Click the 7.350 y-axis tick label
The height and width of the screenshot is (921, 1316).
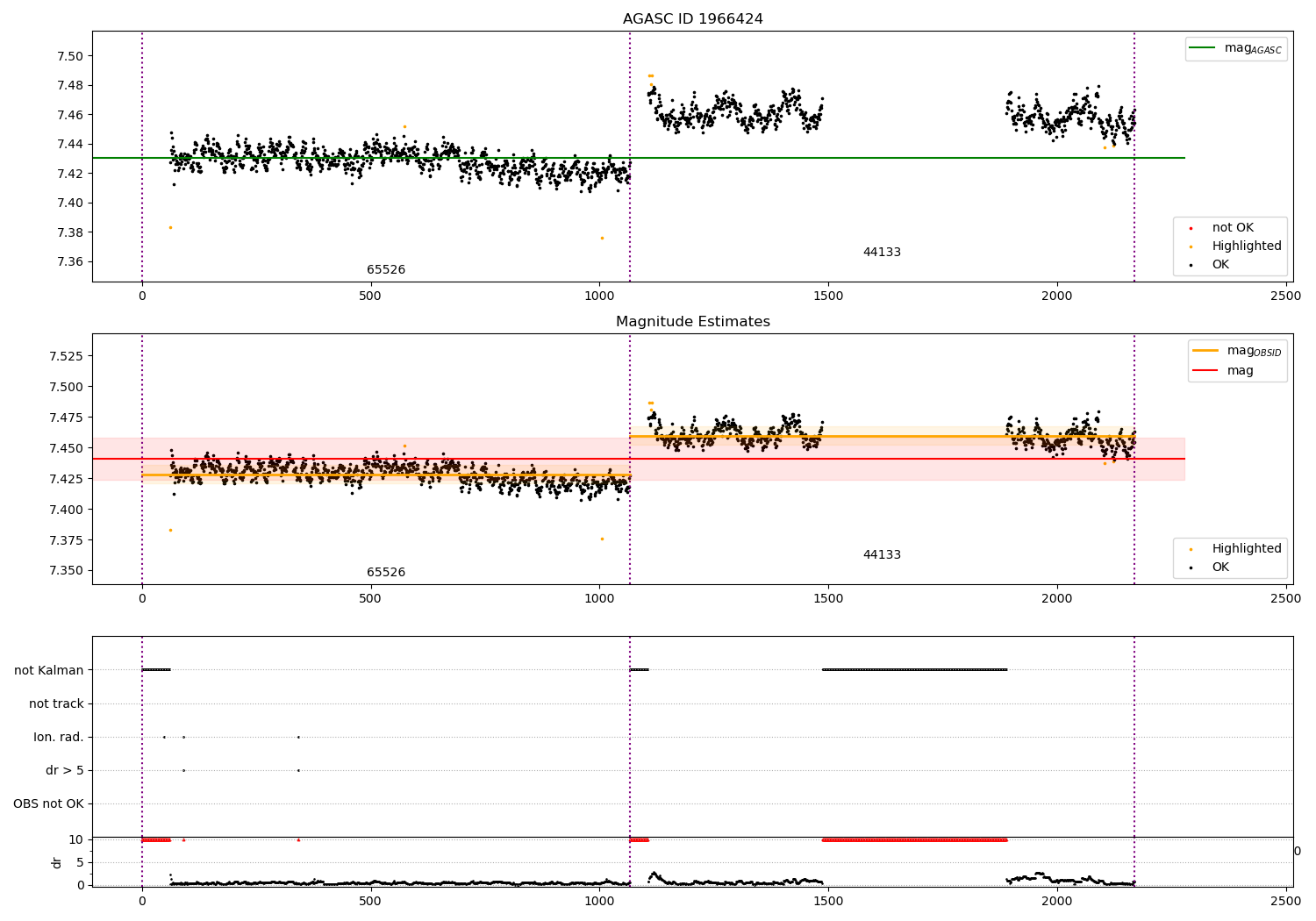click(66, 571)
